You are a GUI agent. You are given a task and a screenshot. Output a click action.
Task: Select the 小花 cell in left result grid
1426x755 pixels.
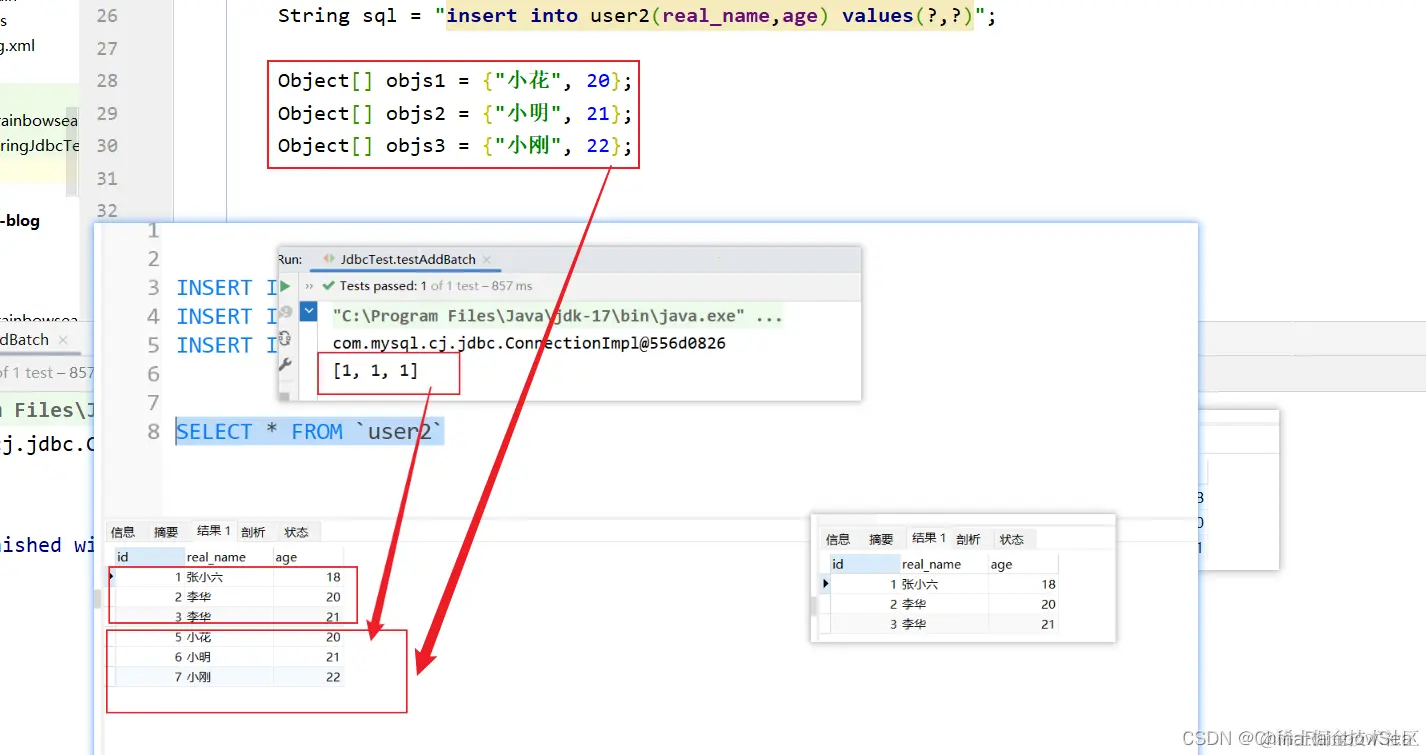coord(229,637)
